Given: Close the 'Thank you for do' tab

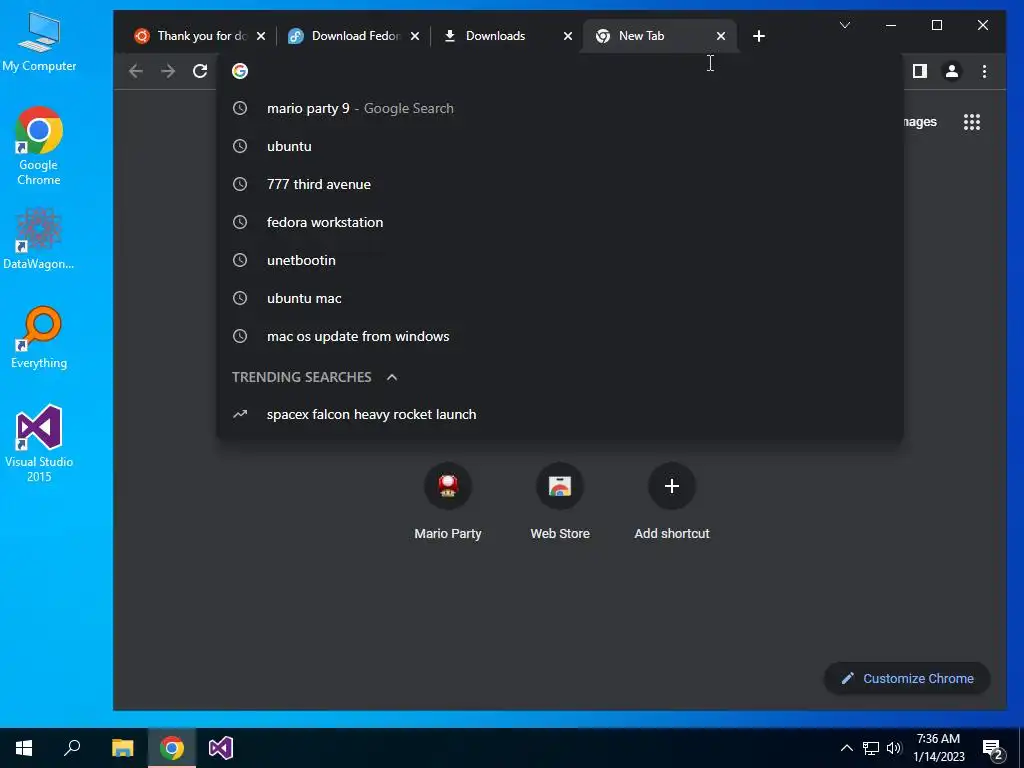Looking at the screenshot, I should pyautogui.click(x=261, y=36).
